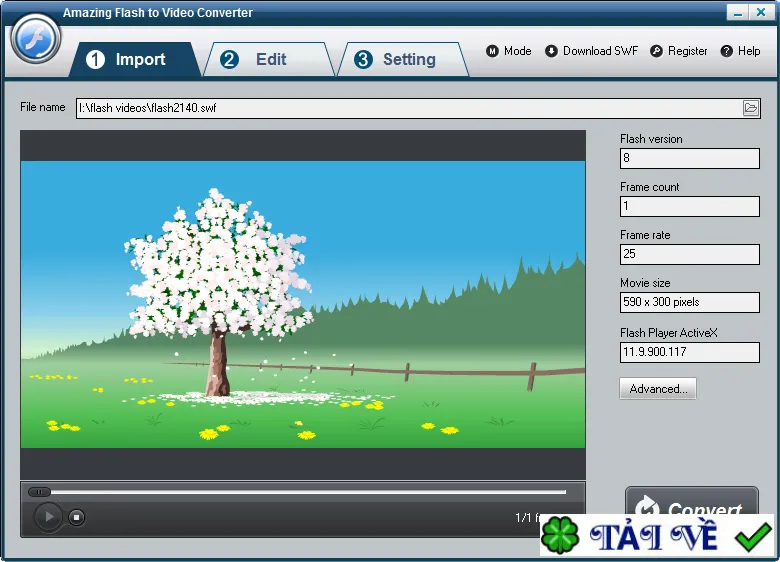
Task: Switch to the Edit tab
Action: click(x=269, y=60)
